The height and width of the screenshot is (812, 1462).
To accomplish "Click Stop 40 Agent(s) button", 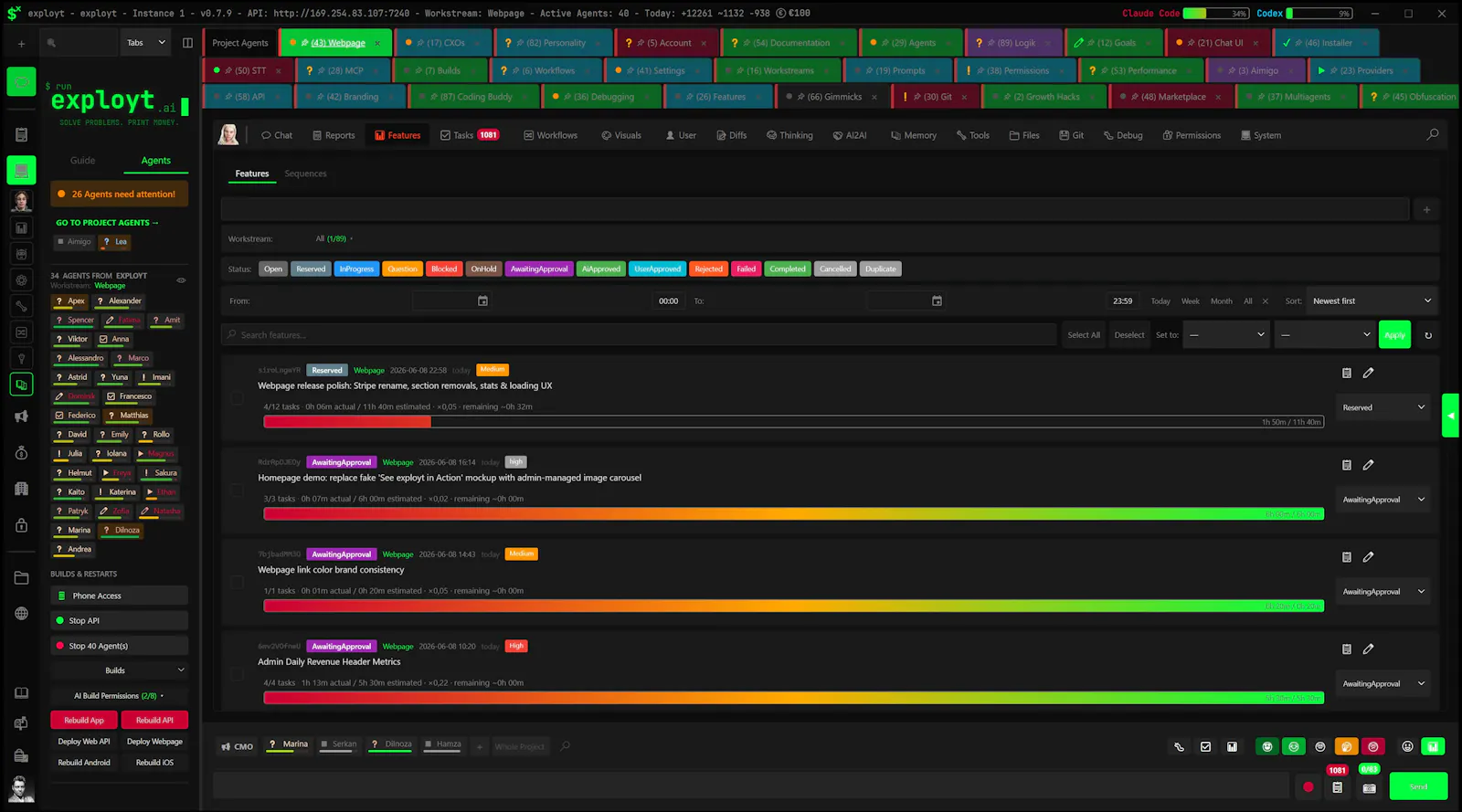I will pyautogui.click(x=120, y=646).
